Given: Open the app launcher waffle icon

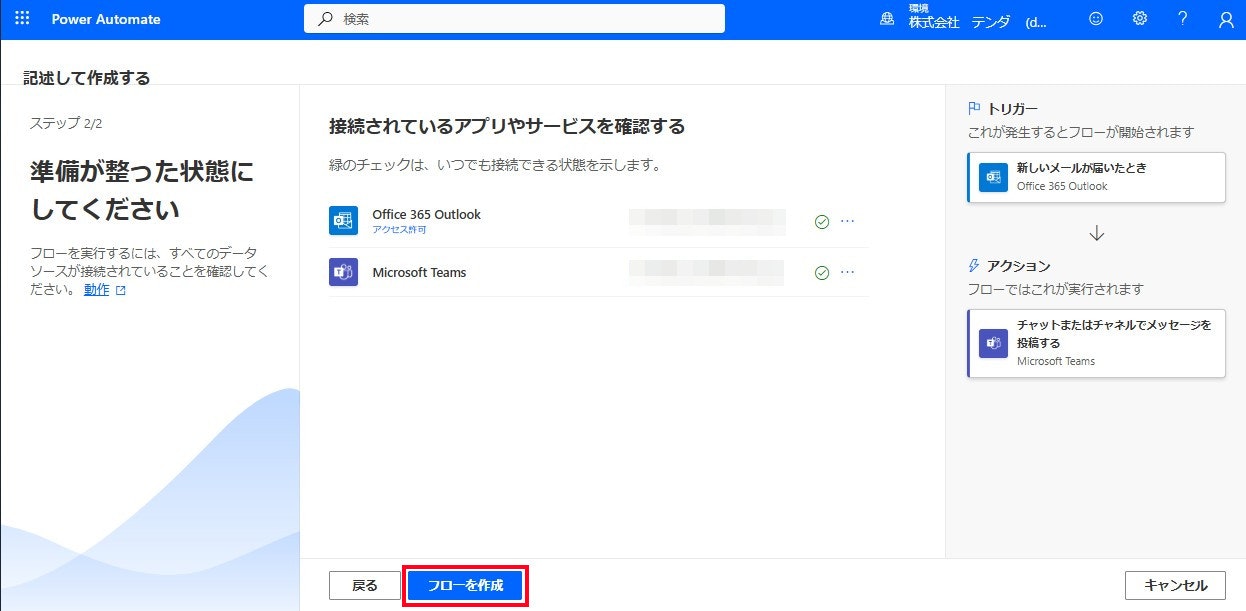Looking at the screenshot, I should tap(22, 19).
